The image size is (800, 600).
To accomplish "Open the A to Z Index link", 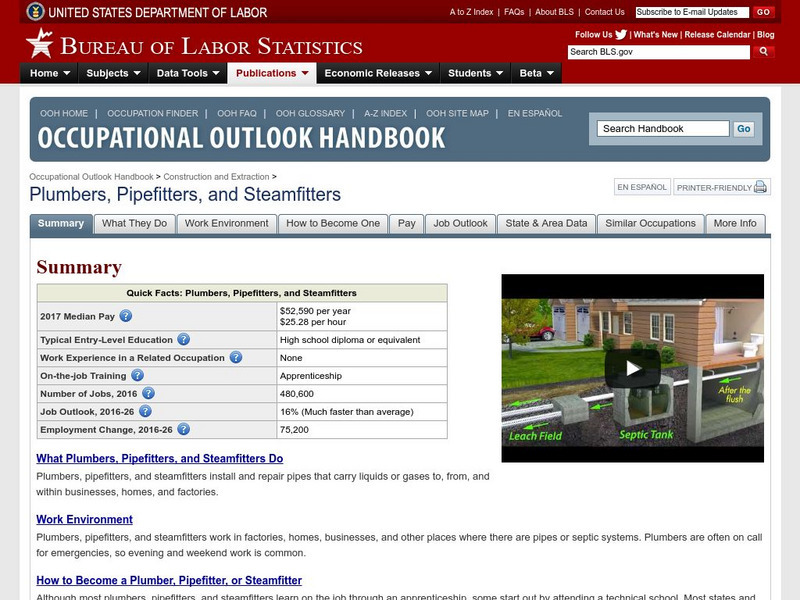I will point(471,12).
